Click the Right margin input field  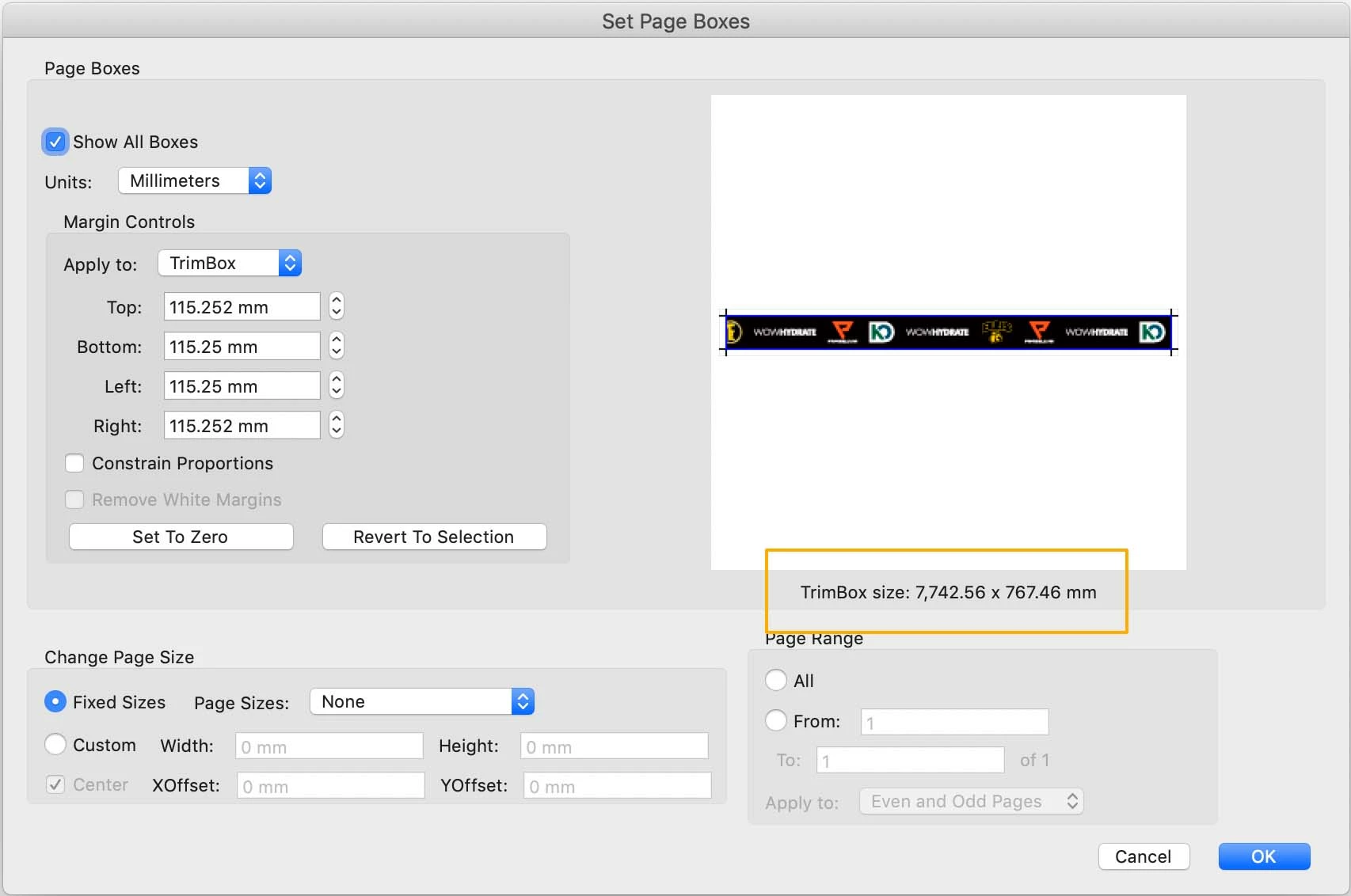point(242,426)
